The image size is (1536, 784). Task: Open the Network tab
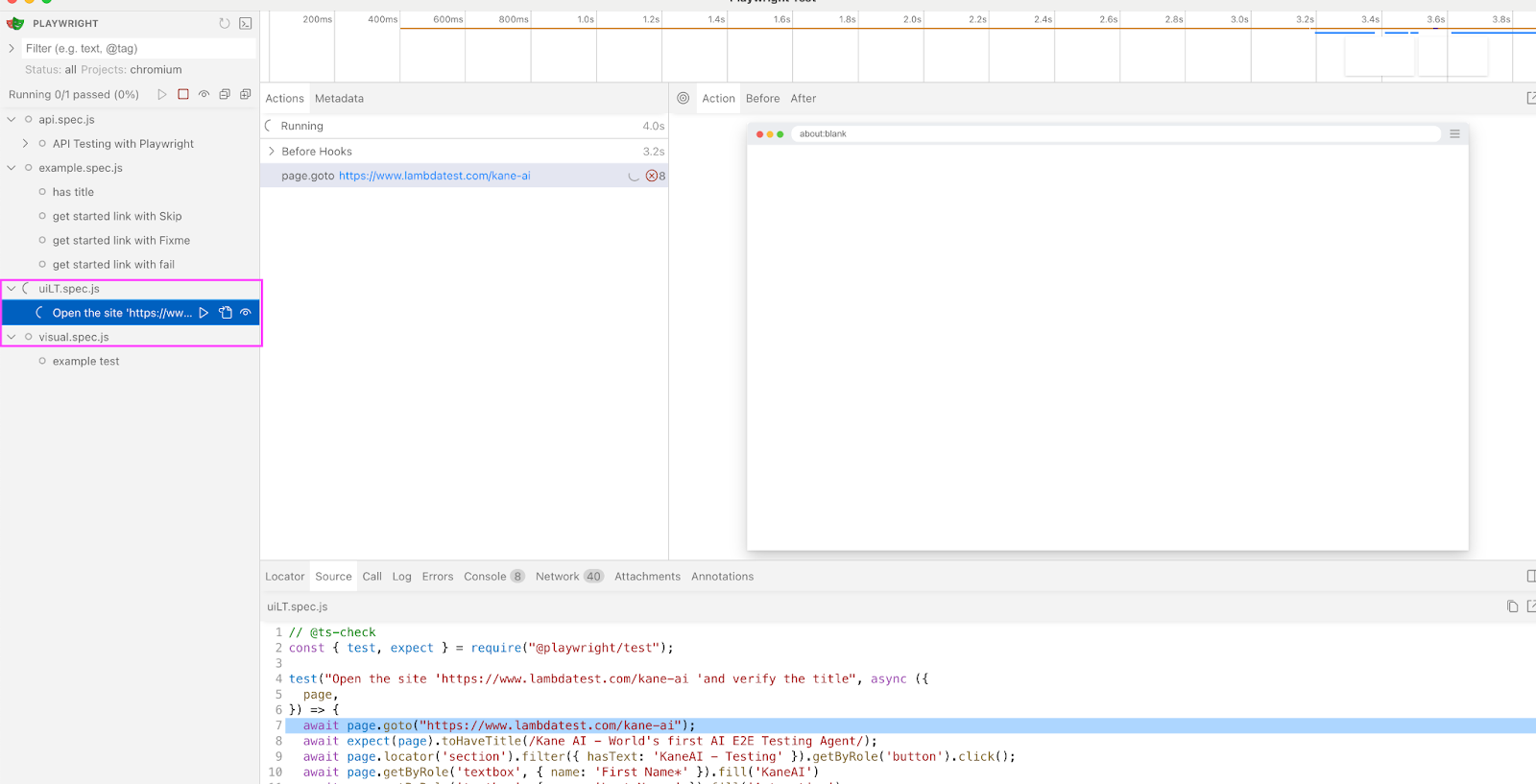point(569,576)
